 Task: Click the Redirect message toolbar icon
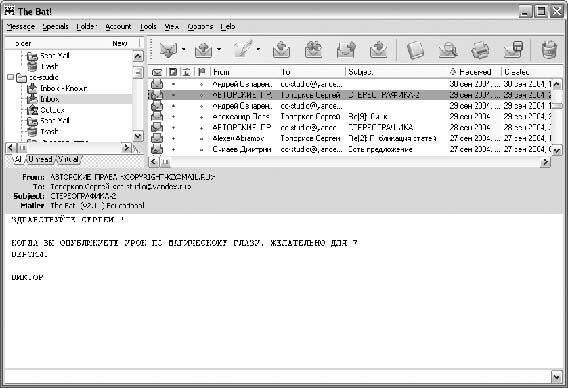379,50
